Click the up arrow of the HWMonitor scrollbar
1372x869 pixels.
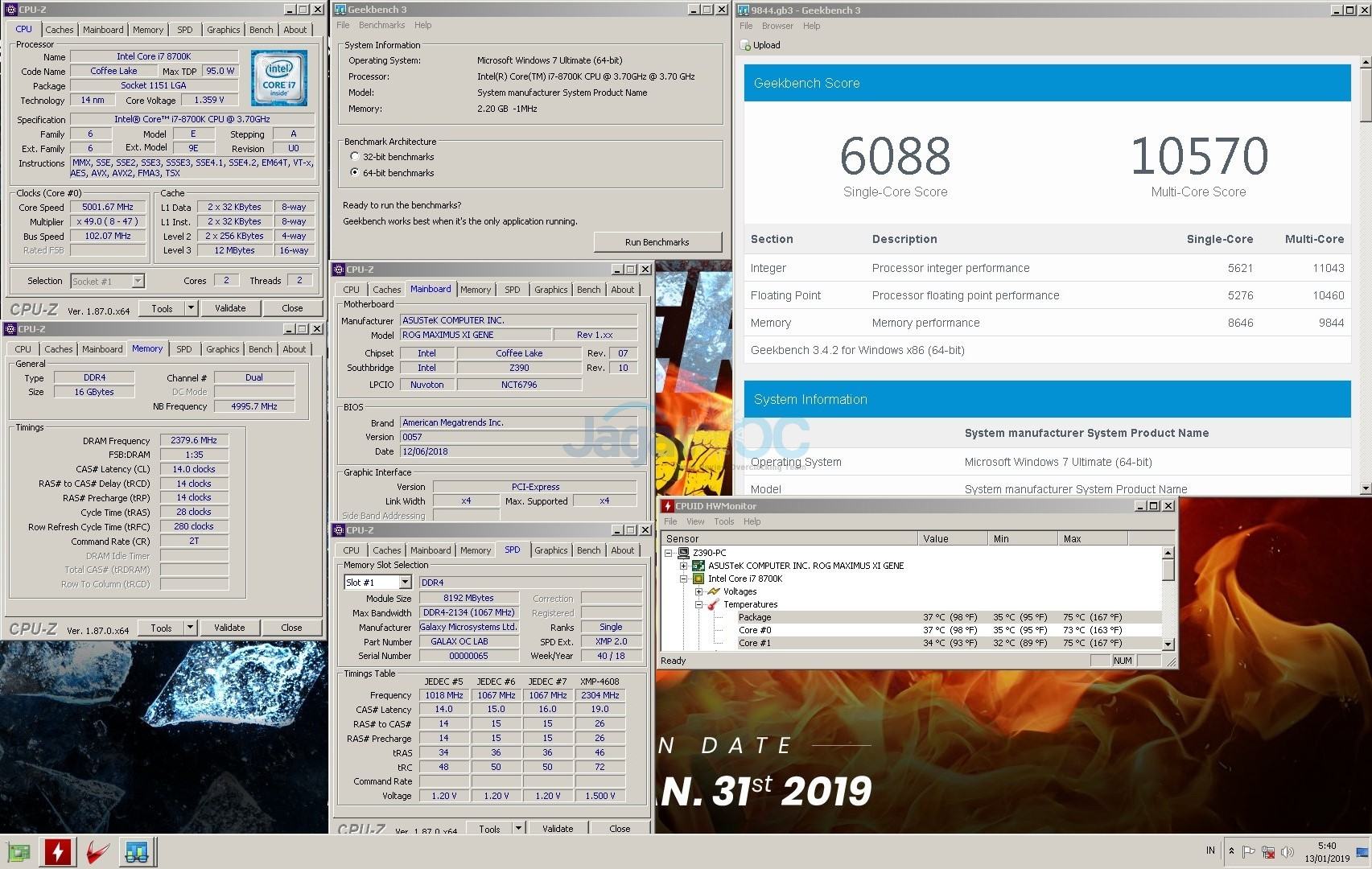1168,553
